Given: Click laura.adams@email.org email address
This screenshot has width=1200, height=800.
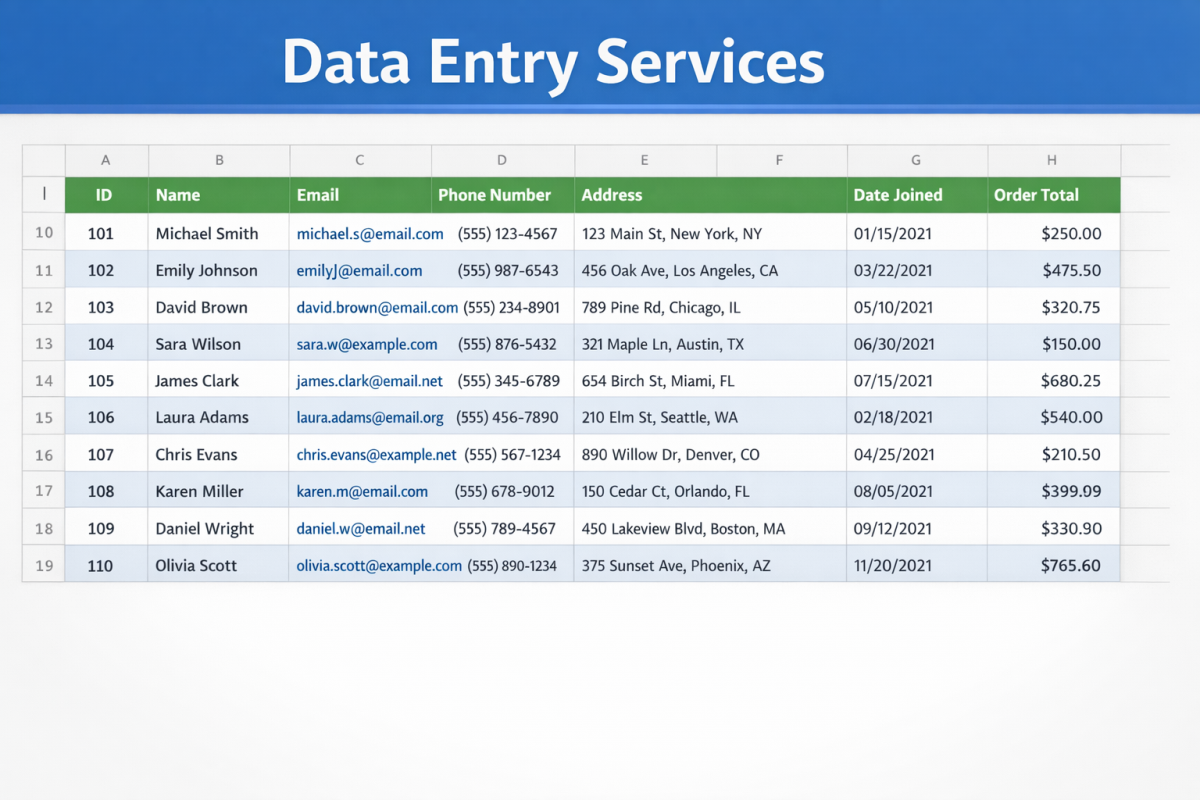Looking at the screenshot, I should (x=370, y=418).
